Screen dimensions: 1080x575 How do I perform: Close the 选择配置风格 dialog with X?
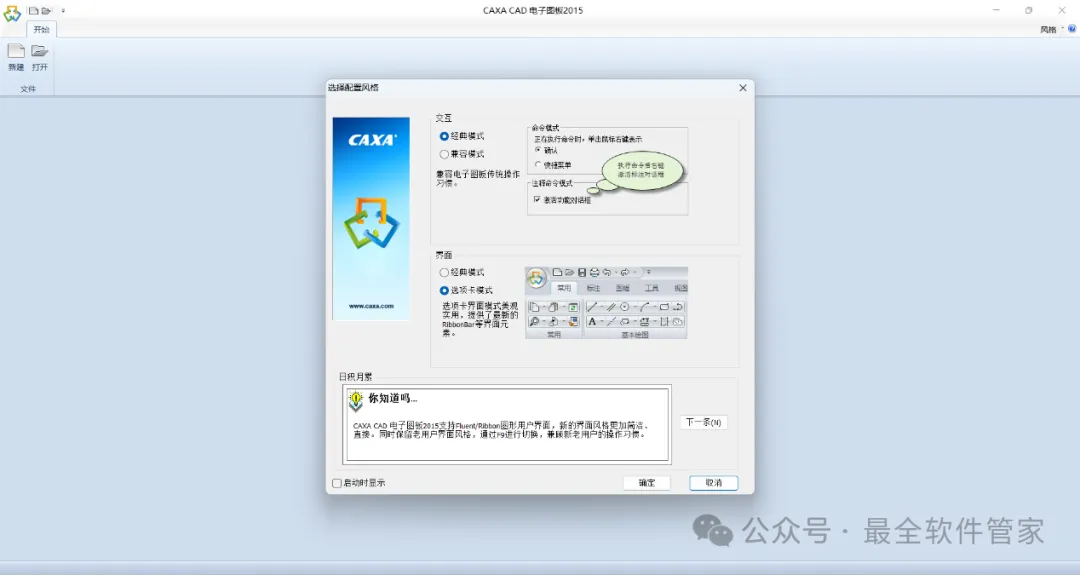[742, 87]
